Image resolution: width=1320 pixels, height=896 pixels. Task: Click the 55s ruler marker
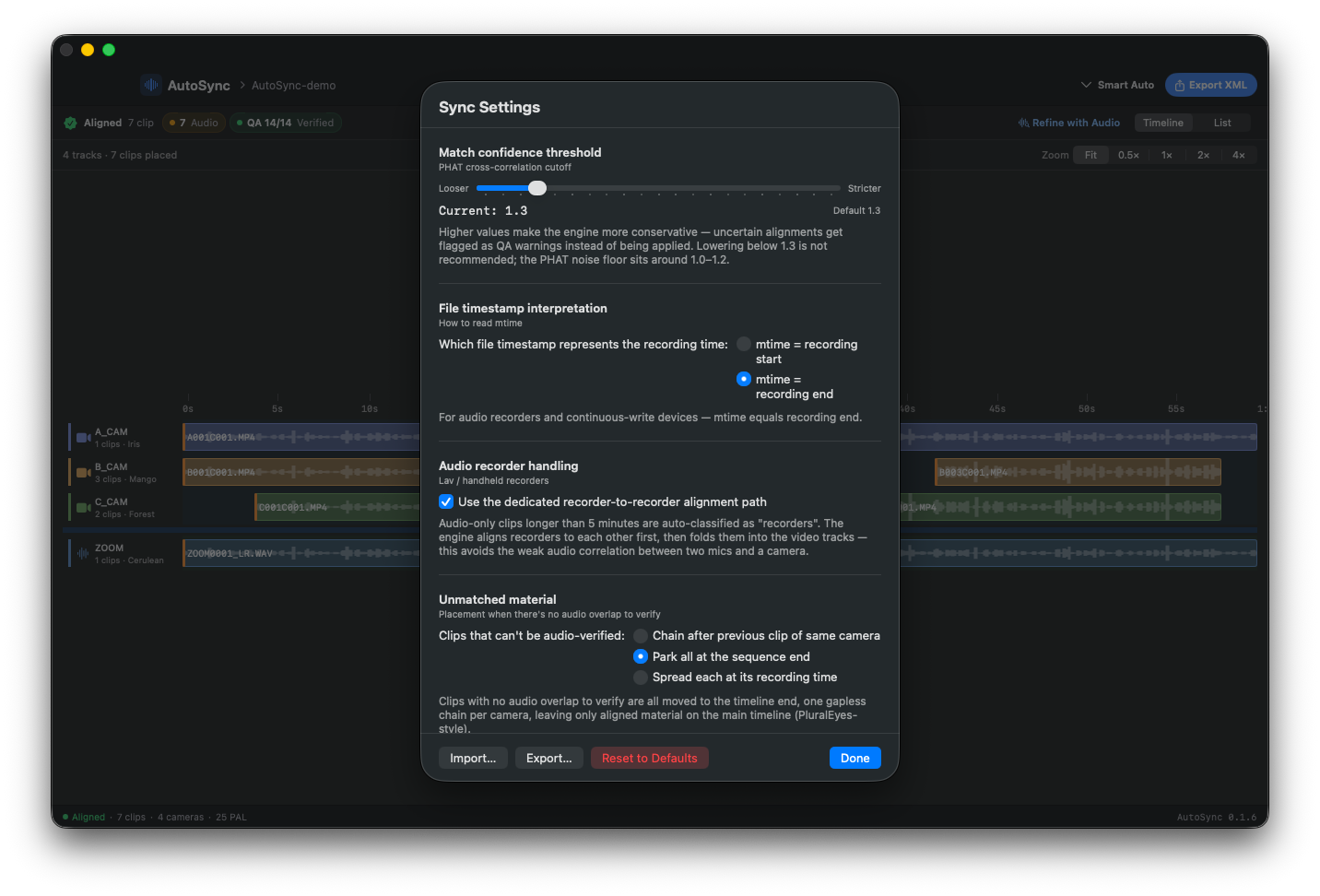[1176, 408]
